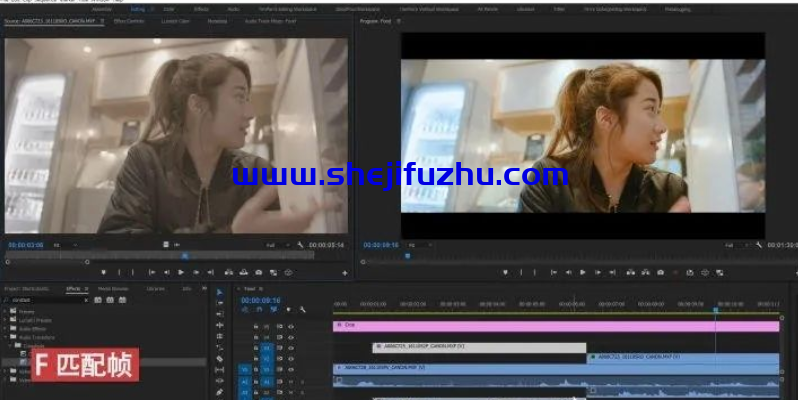Solo audio track A1

(302, 381)
